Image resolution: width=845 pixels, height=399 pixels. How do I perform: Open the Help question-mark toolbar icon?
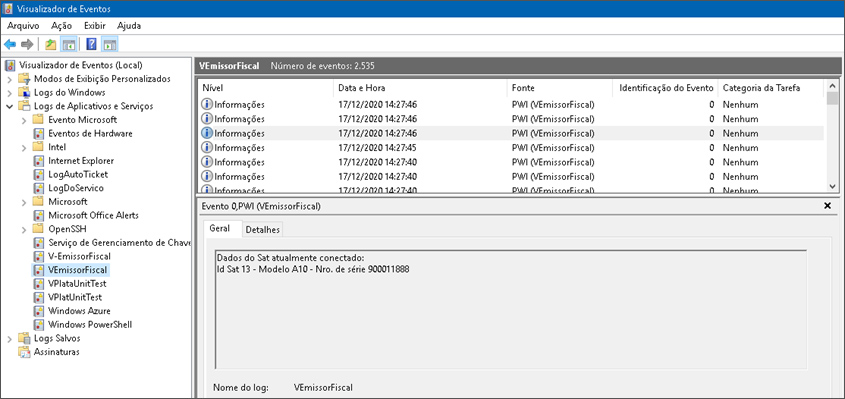[92, 44]
